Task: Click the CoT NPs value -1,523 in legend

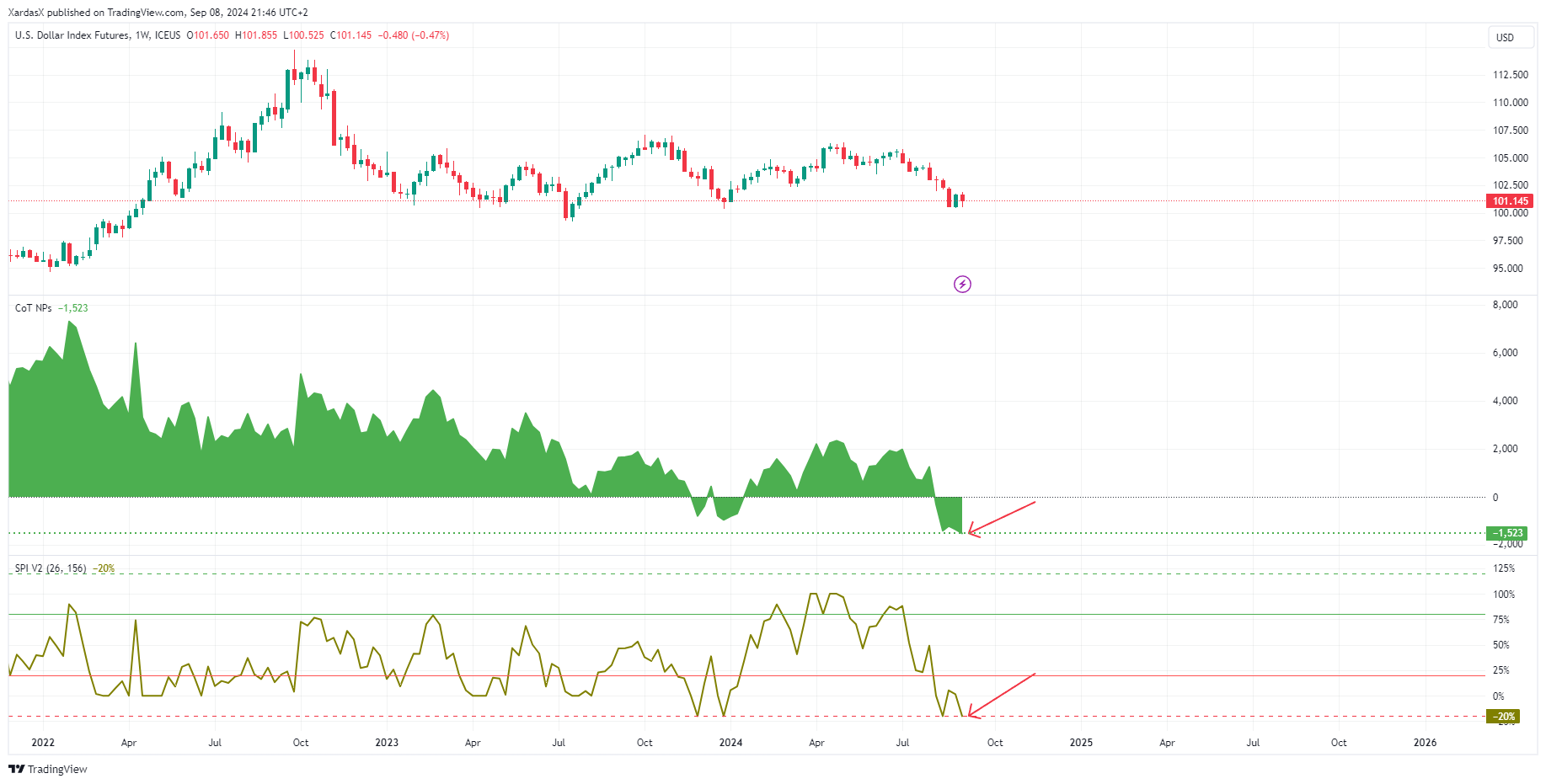Action: click(73, 308)
